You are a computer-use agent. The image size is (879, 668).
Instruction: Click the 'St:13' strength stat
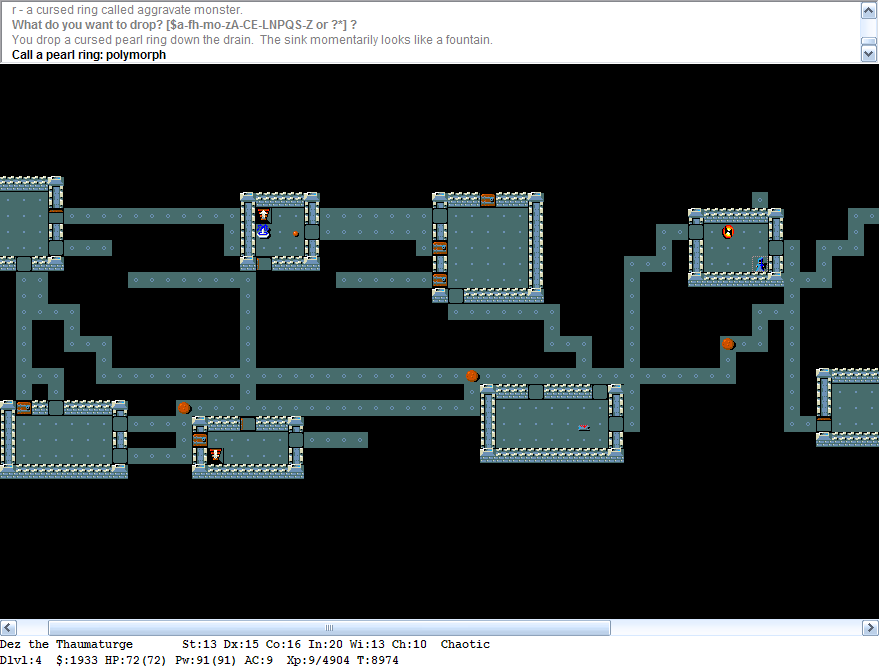point(199,644)
